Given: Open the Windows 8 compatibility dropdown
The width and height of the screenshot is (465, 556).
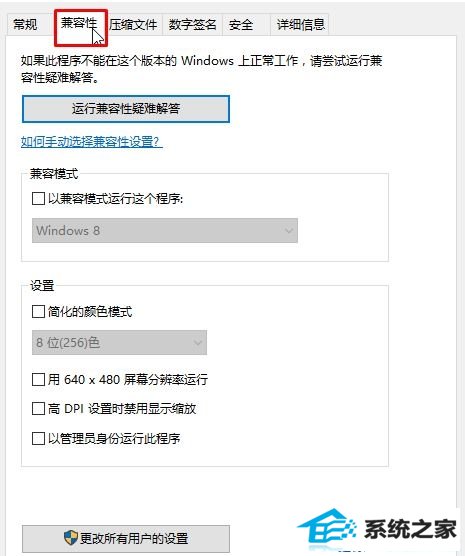Looking at the screenshot, I should (x=165, y=230).
